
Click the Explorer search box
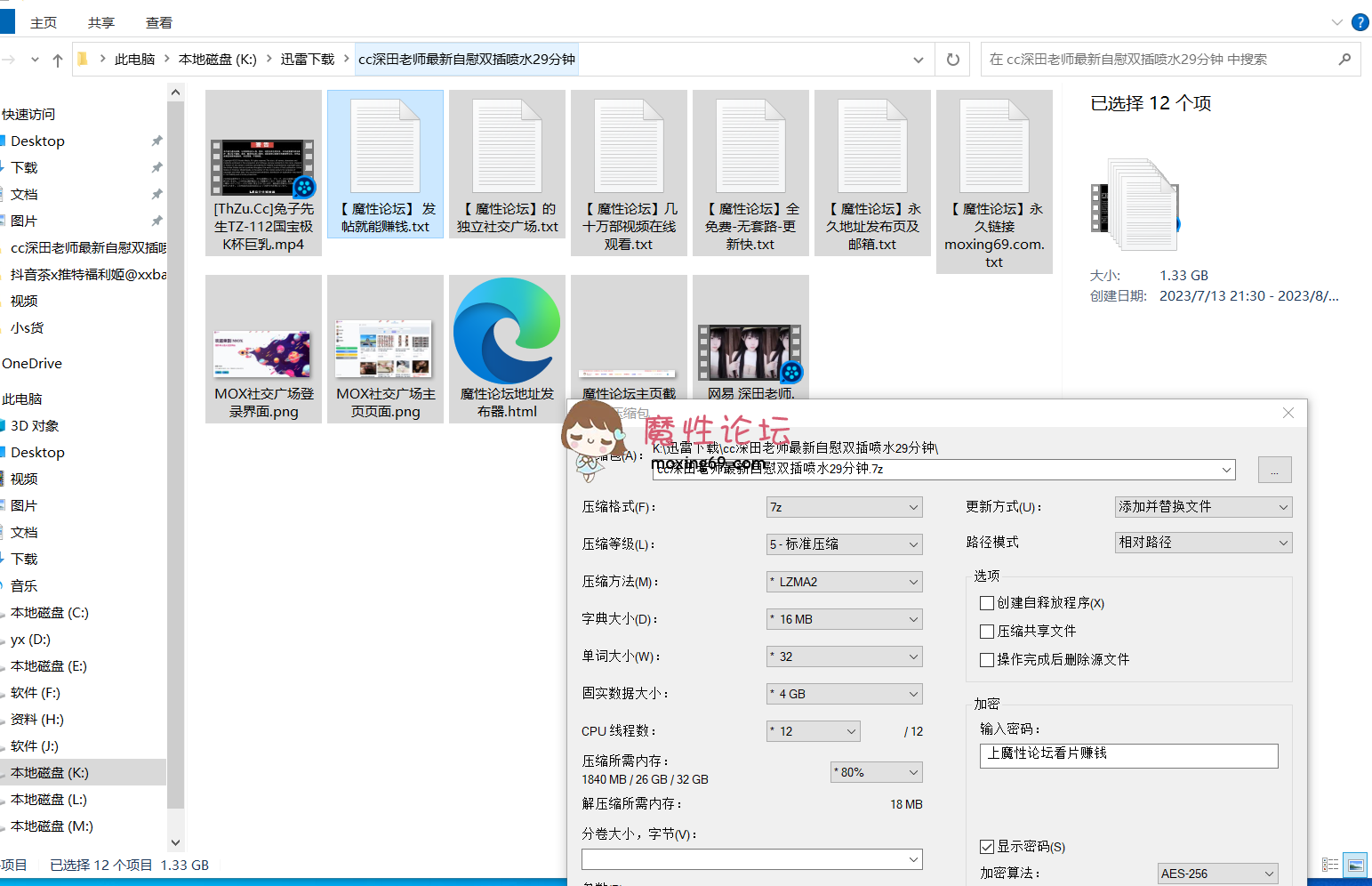pyautogui.click(x=1170, y=60)
